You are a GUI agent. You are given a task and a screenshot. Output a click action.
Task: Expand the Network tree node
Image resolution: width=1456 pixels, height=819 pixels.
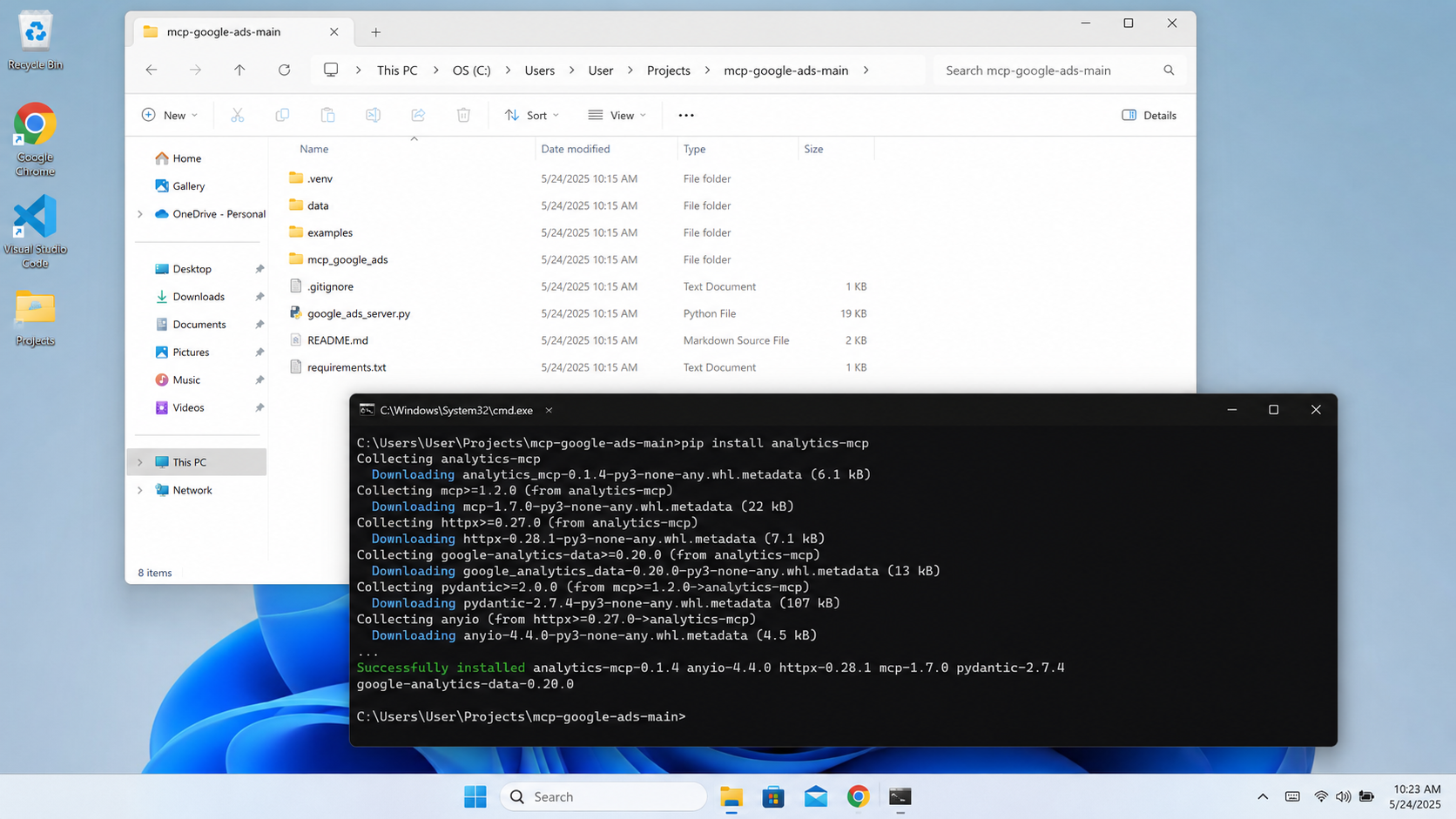(140, 490)
